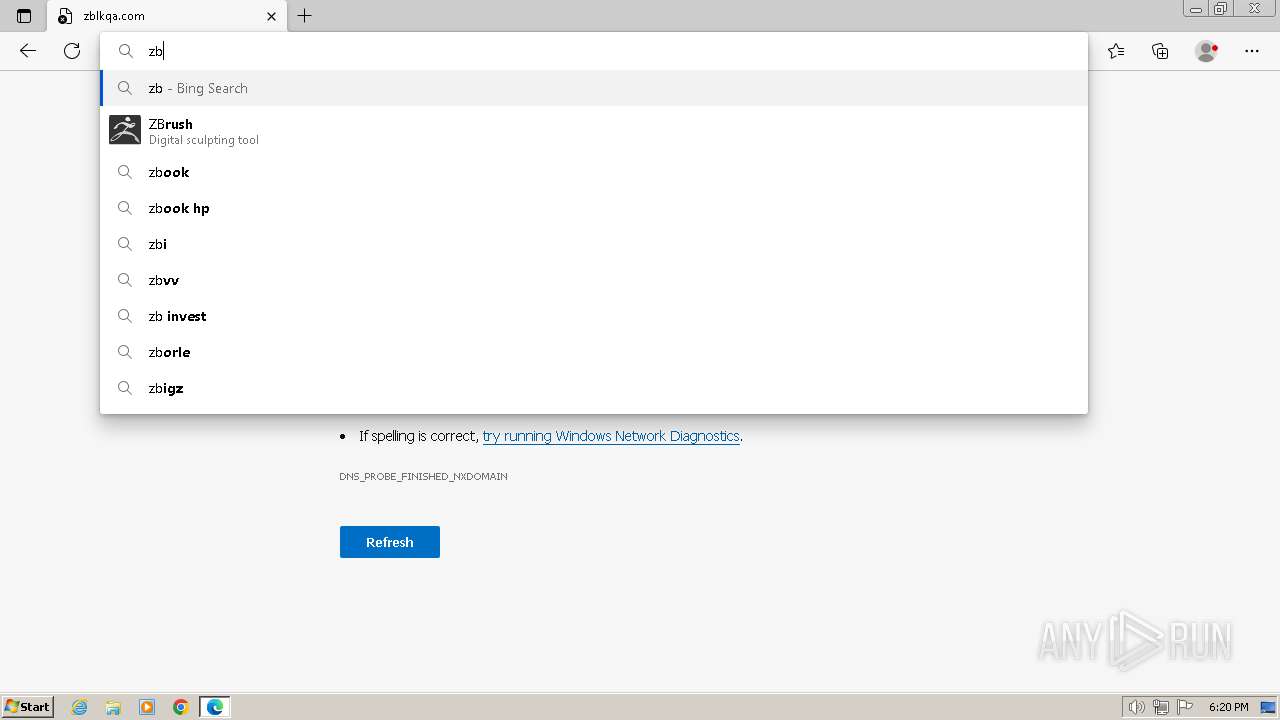Click the user profile avatar

click(x=1207, y=51)
